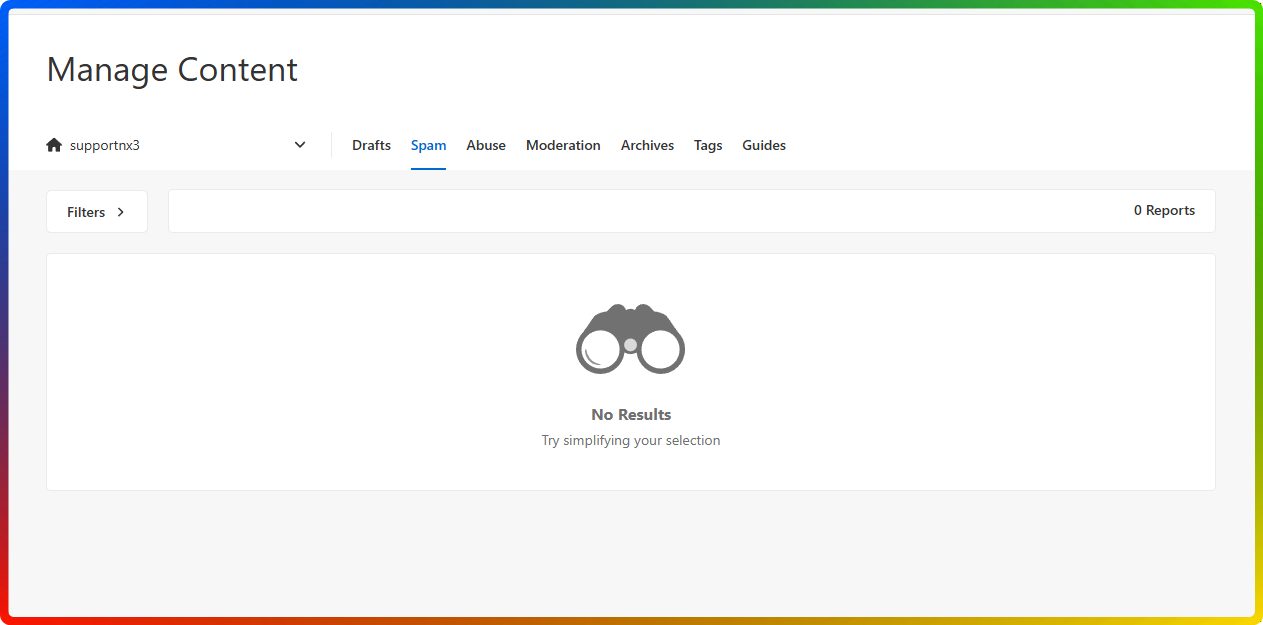Switch to the Drafts tab

point(371,145)
